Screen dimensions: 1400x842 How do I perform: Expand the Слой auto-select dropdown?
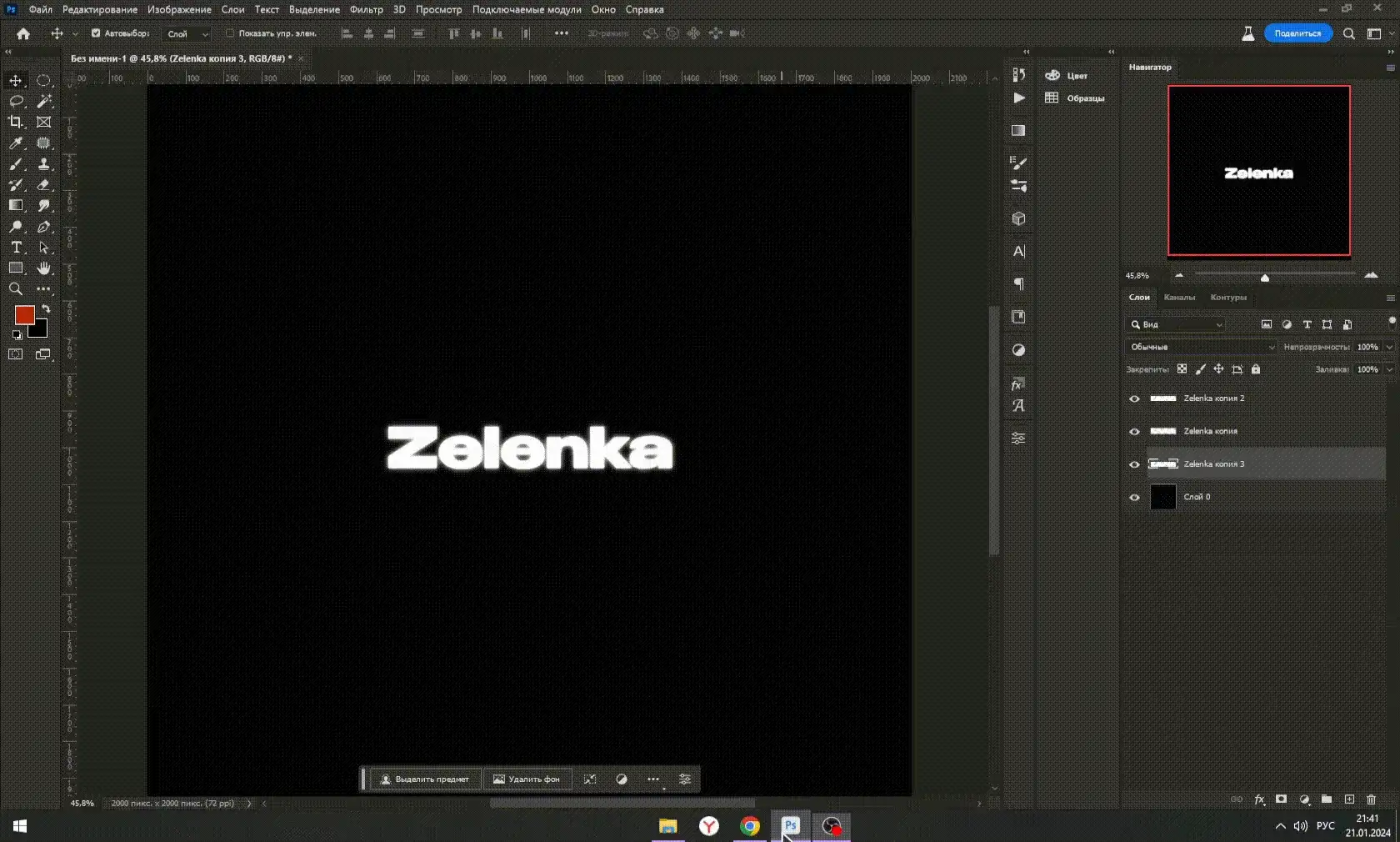pyautogui.click(x=187, y=34)
